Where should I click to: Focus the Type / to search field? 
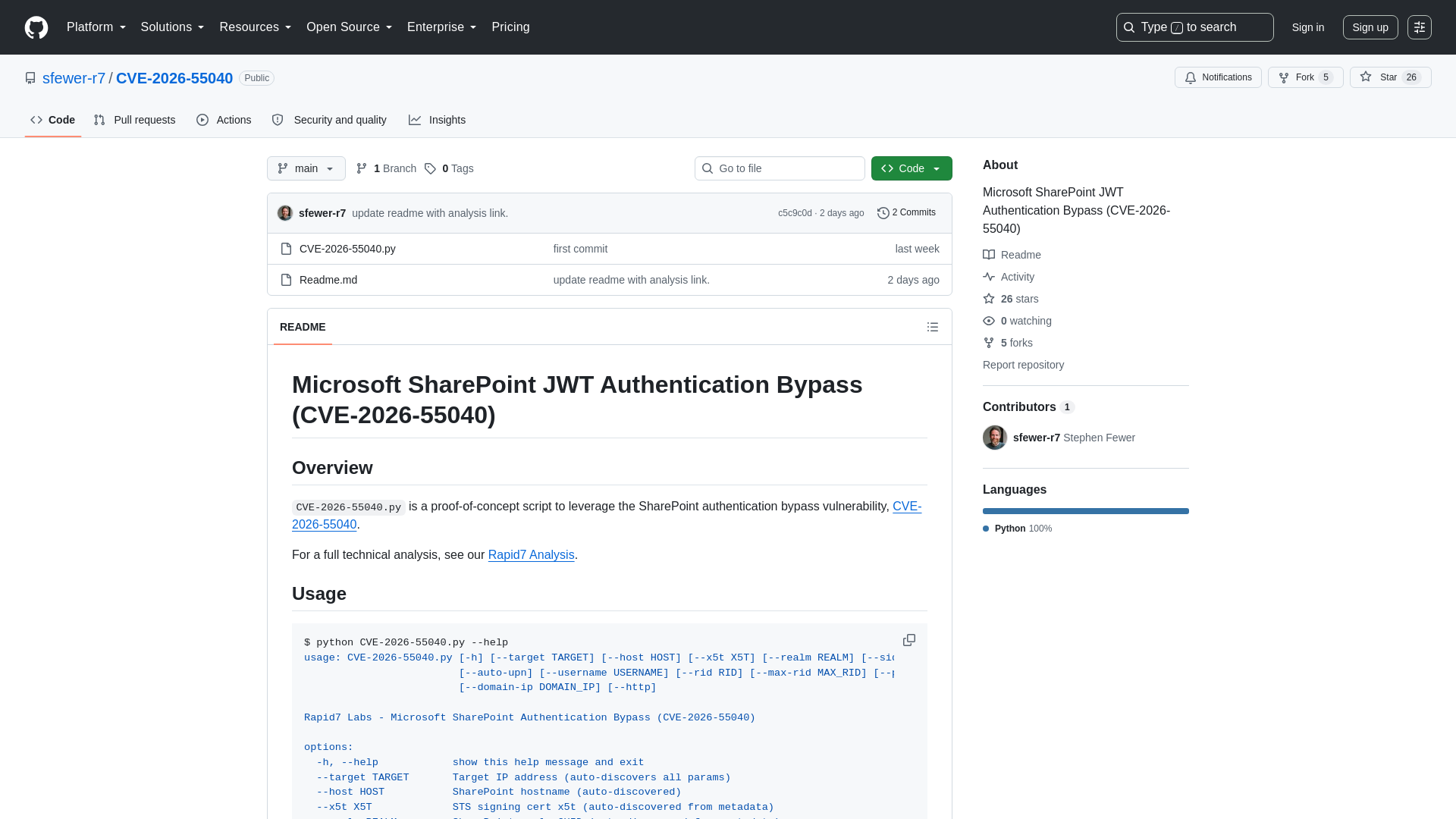tap(1194, 27)
